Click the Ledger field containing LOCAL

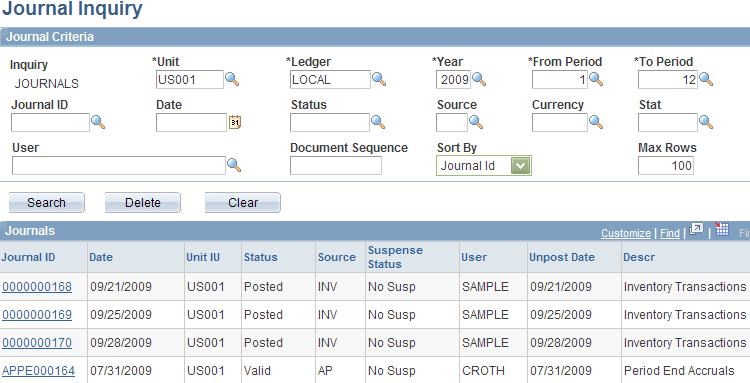click(330, 79)
